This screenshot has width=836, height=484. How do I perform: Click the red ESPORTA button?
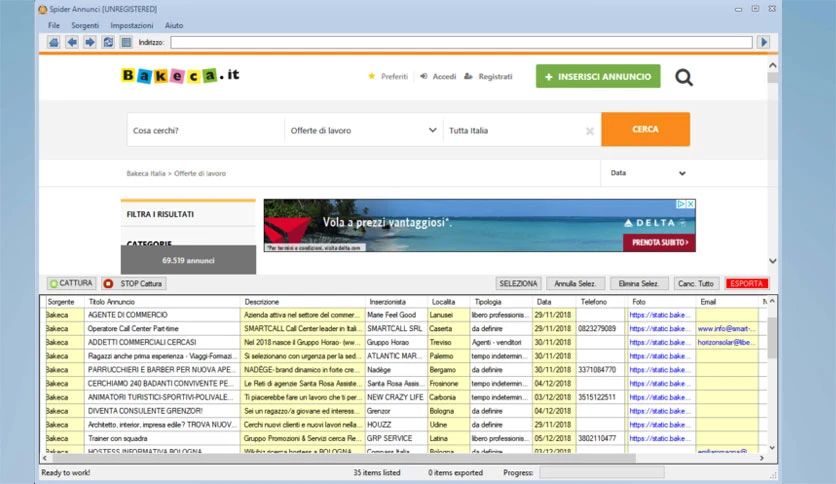(x=746, y=283)
